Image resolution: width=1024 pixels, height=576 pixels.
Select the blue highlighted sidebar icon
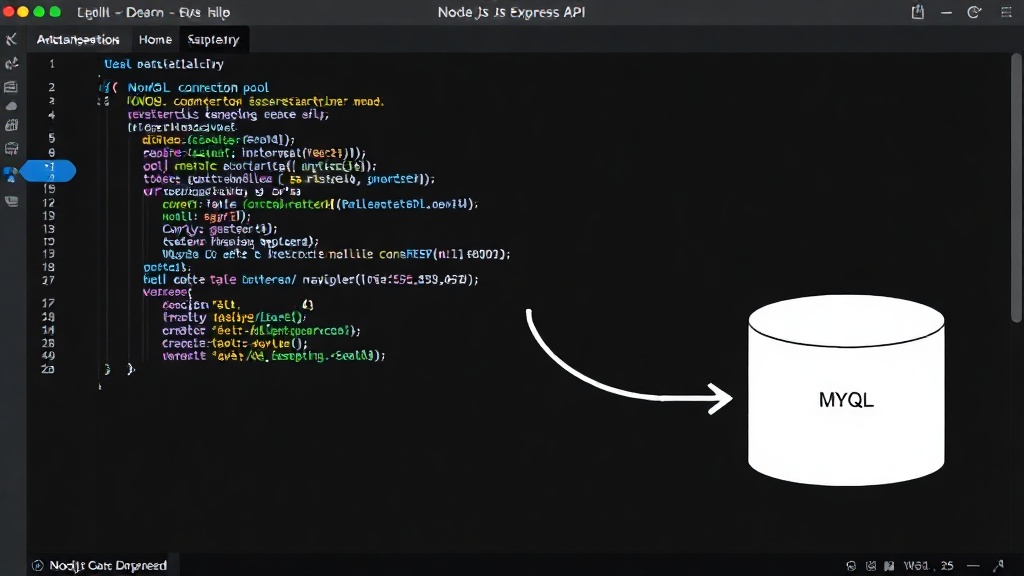pyautogui.click(x=10, y=174)
